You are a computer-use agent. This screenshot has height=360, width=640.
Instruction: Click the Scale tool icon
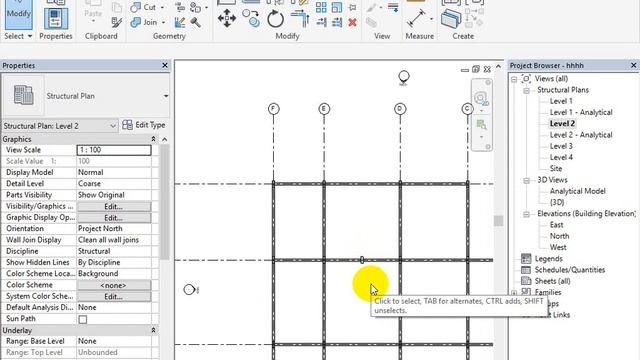click(x=337, y=7)
